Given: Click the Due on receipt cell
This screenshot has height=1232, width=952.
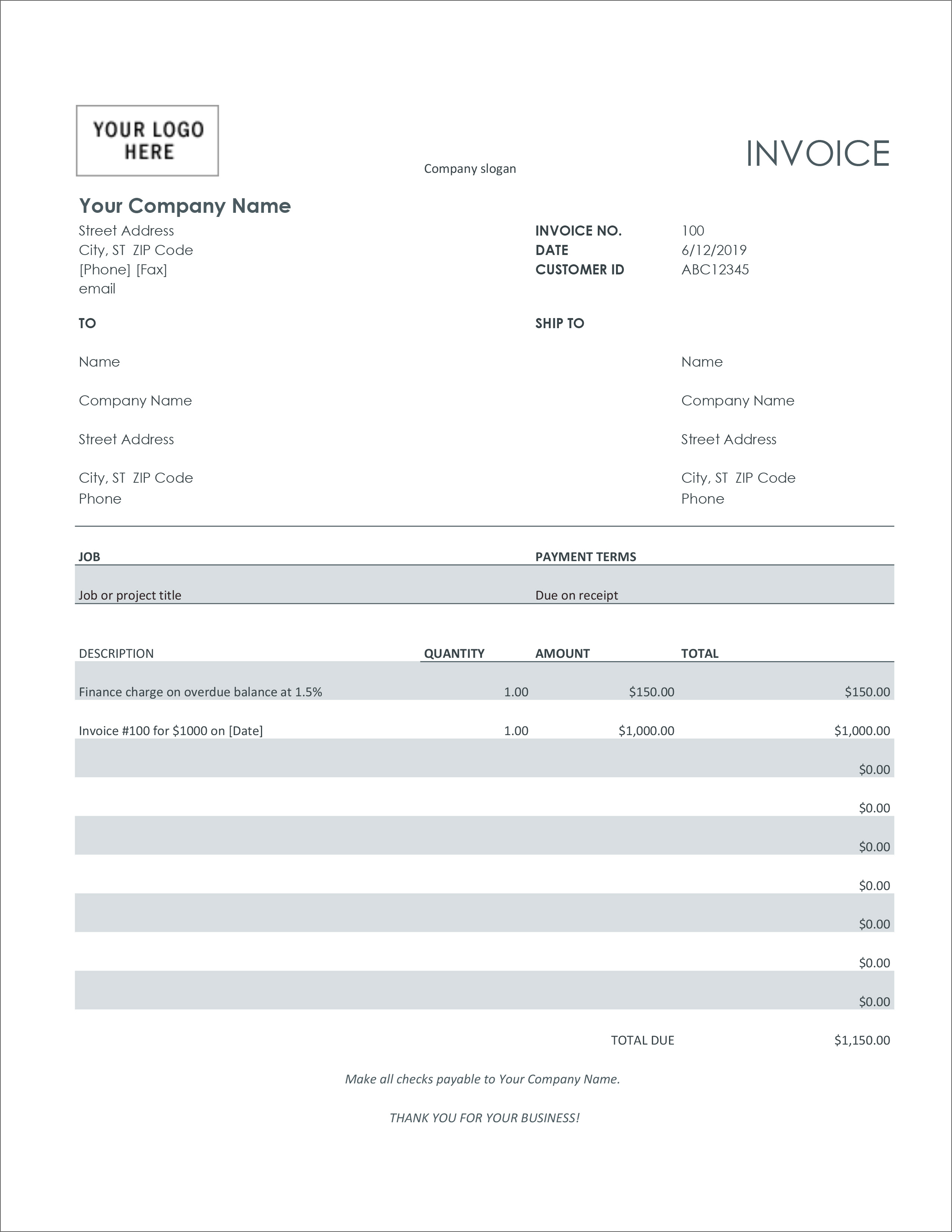Looking at the screenshot, I should 576,595.
